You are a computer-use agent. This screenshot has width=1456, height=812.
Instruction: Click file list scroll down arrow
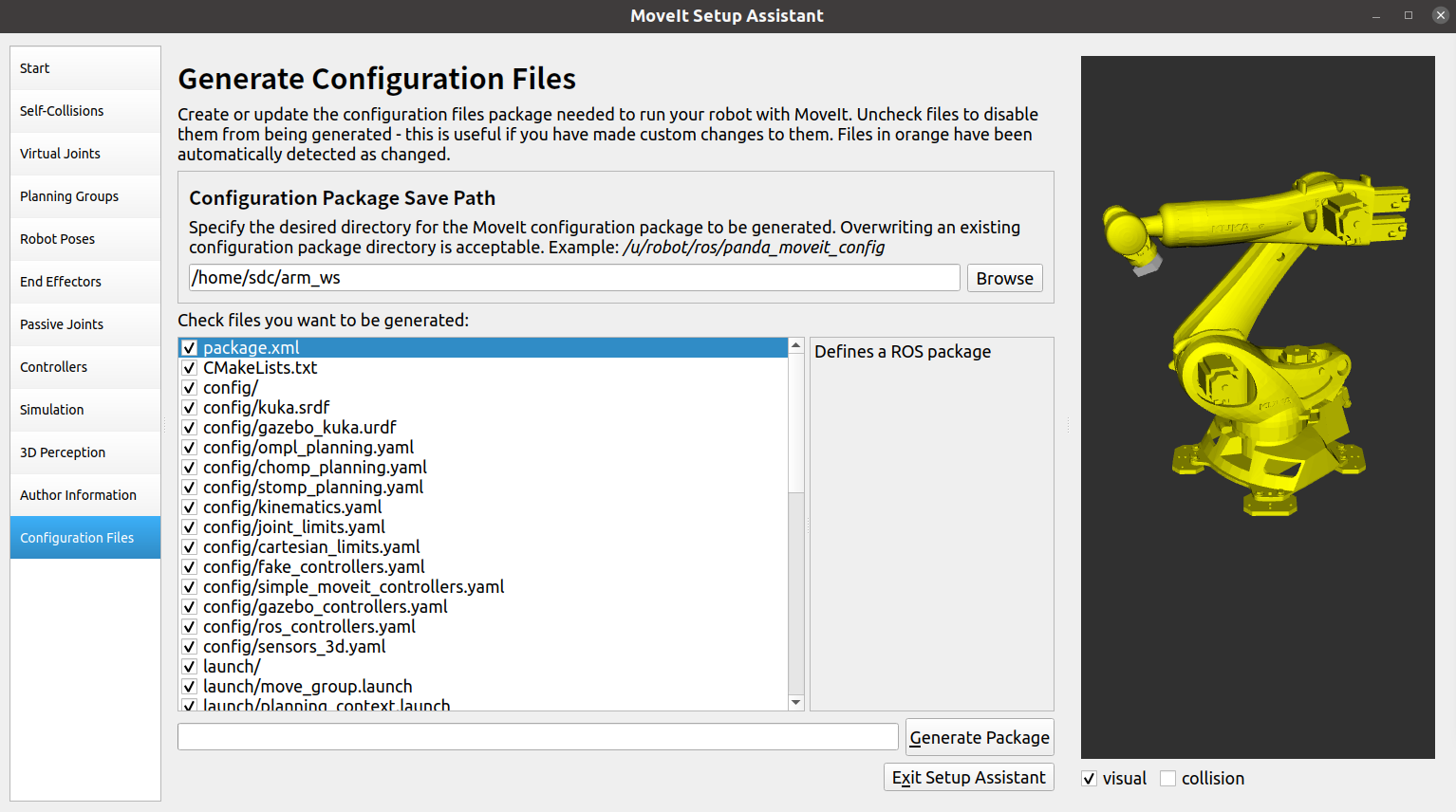click(x=796, y=703)
